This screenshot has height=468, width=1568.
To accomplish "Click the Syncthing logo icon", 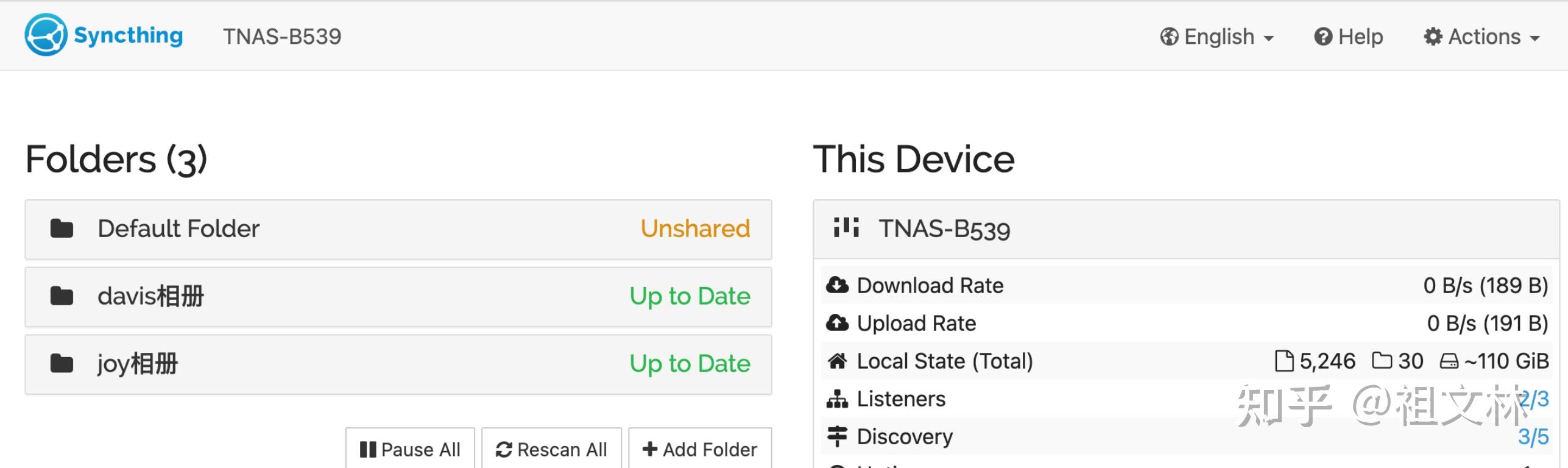I will 46,35.
